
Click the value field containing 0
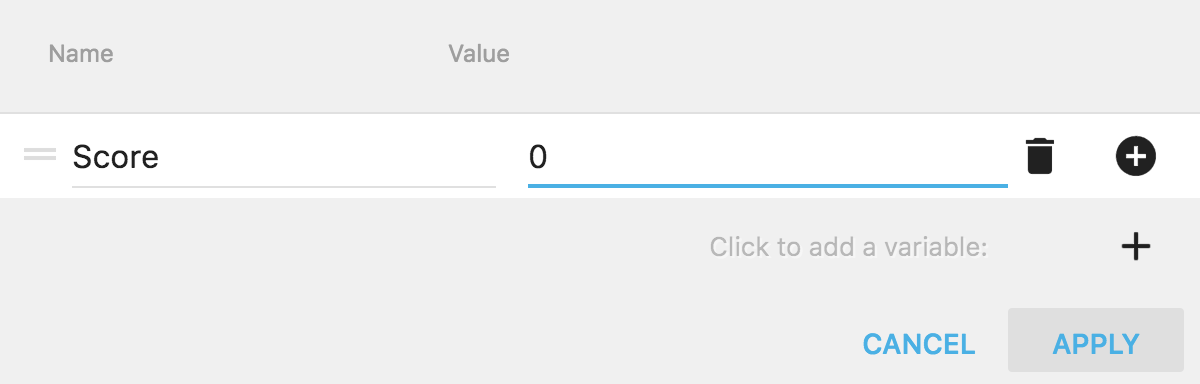click(768, 157)
